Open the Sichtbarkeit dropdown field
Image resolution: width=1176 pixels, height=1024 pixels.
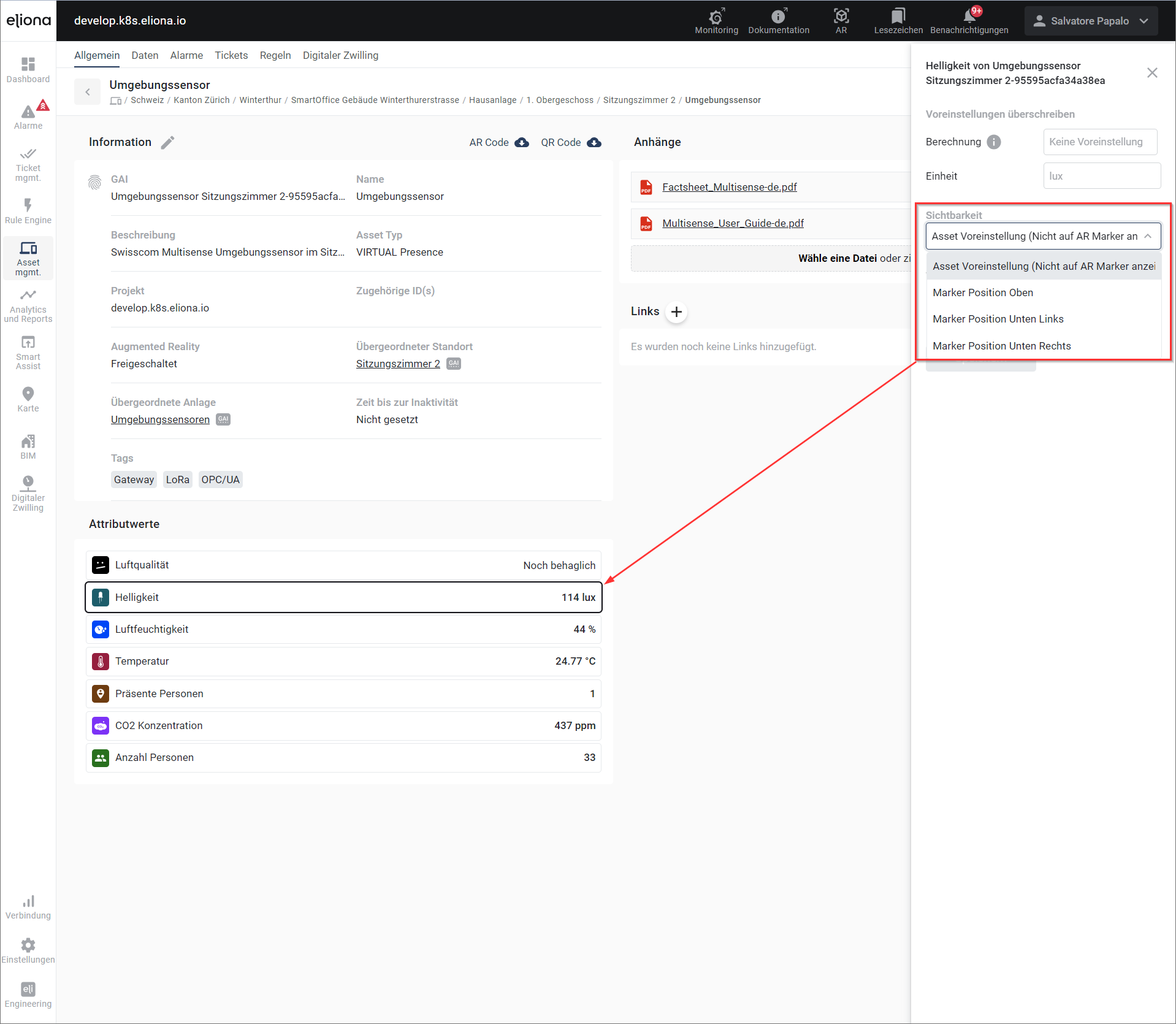pos(1042,236)
